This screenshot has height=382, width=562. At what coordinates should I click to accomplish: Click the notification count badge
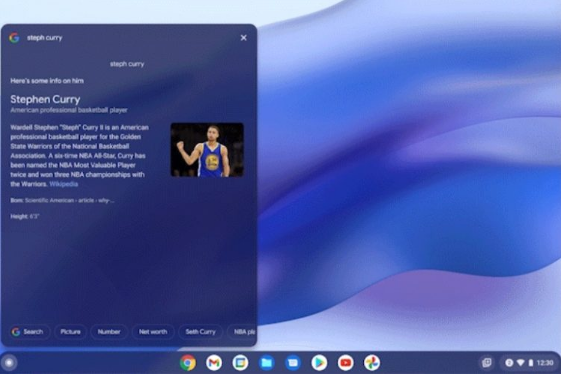509,363
